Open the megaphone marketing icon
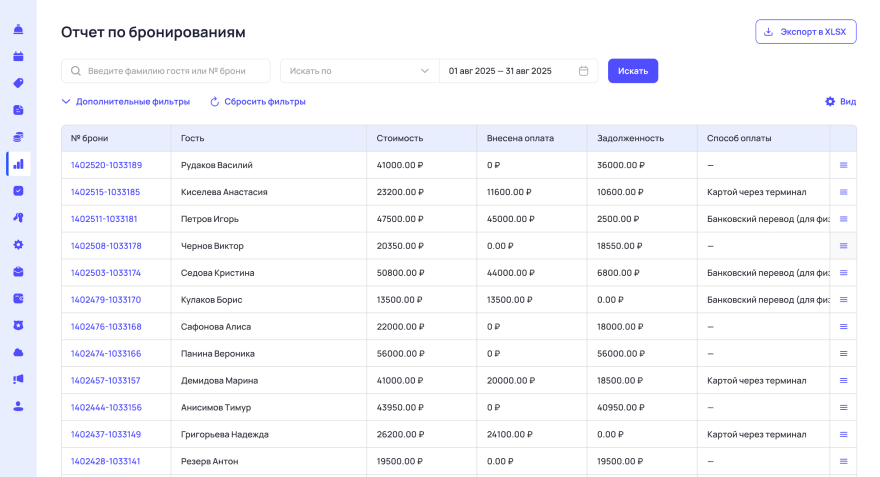880x477 pixels. point(18,379)
